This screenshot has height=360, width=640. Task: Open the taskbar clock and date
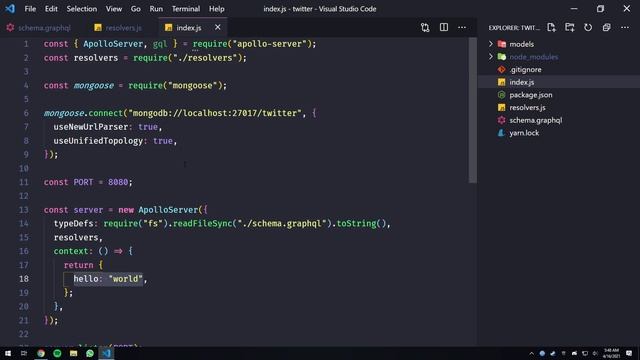tap(611, 353)
